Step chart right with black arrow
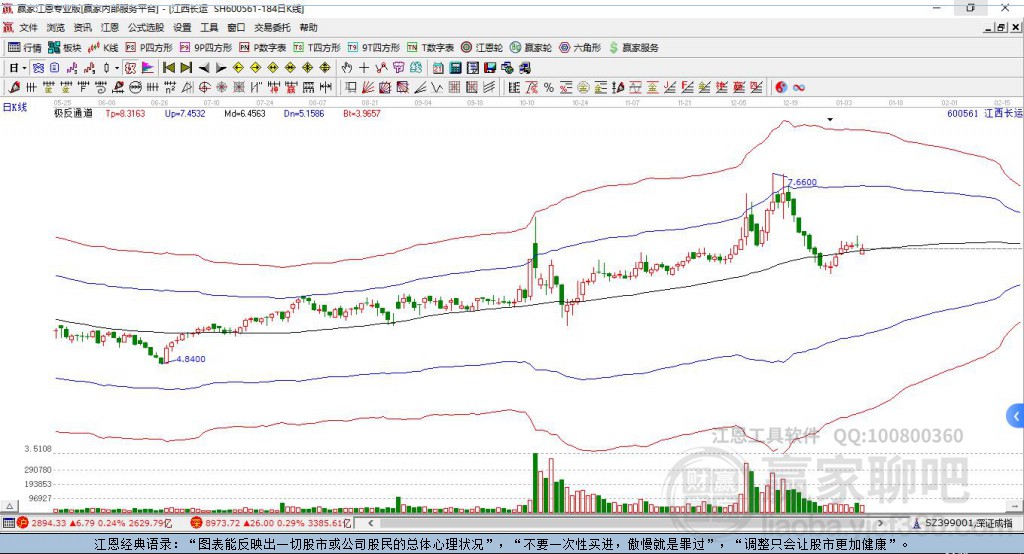 coord(221,68)
